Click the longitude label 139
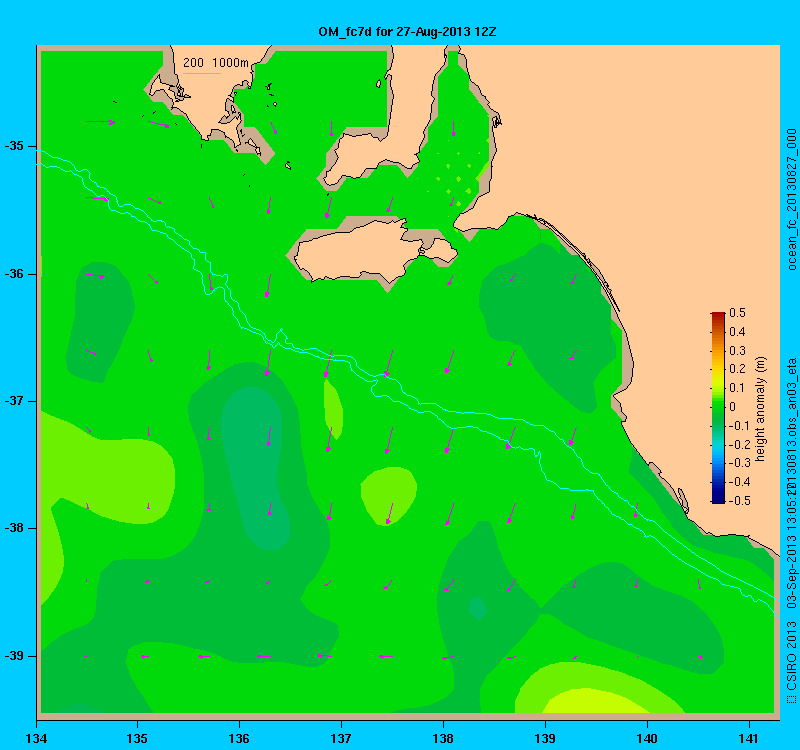 point(545,738)
